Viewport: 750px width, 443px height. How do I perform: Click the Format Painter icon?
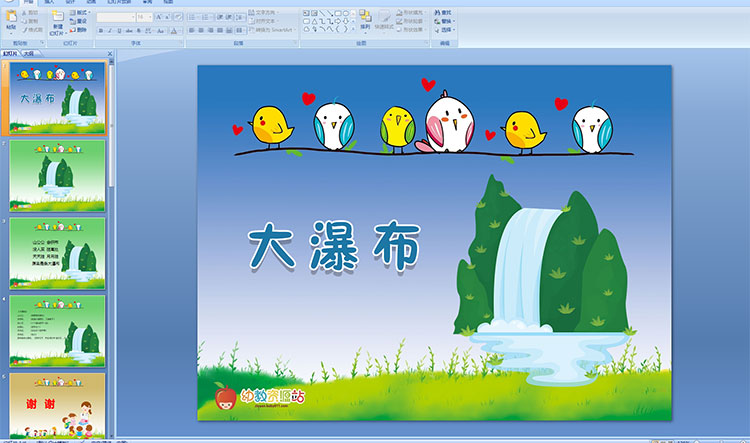[30, 30]
